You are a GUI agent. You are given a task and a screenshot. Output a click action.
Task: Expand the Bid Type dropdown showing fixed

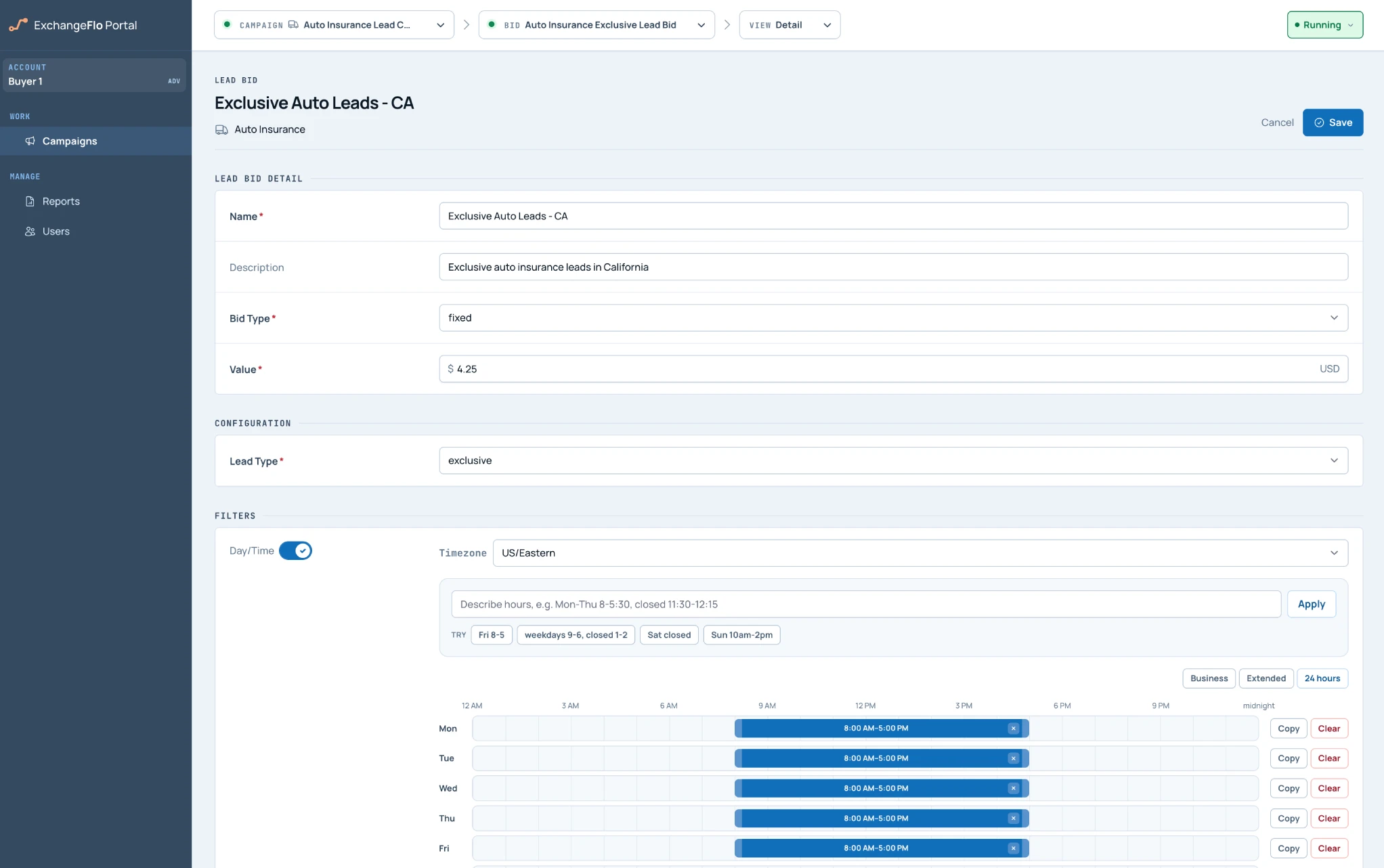click(893, 318)
